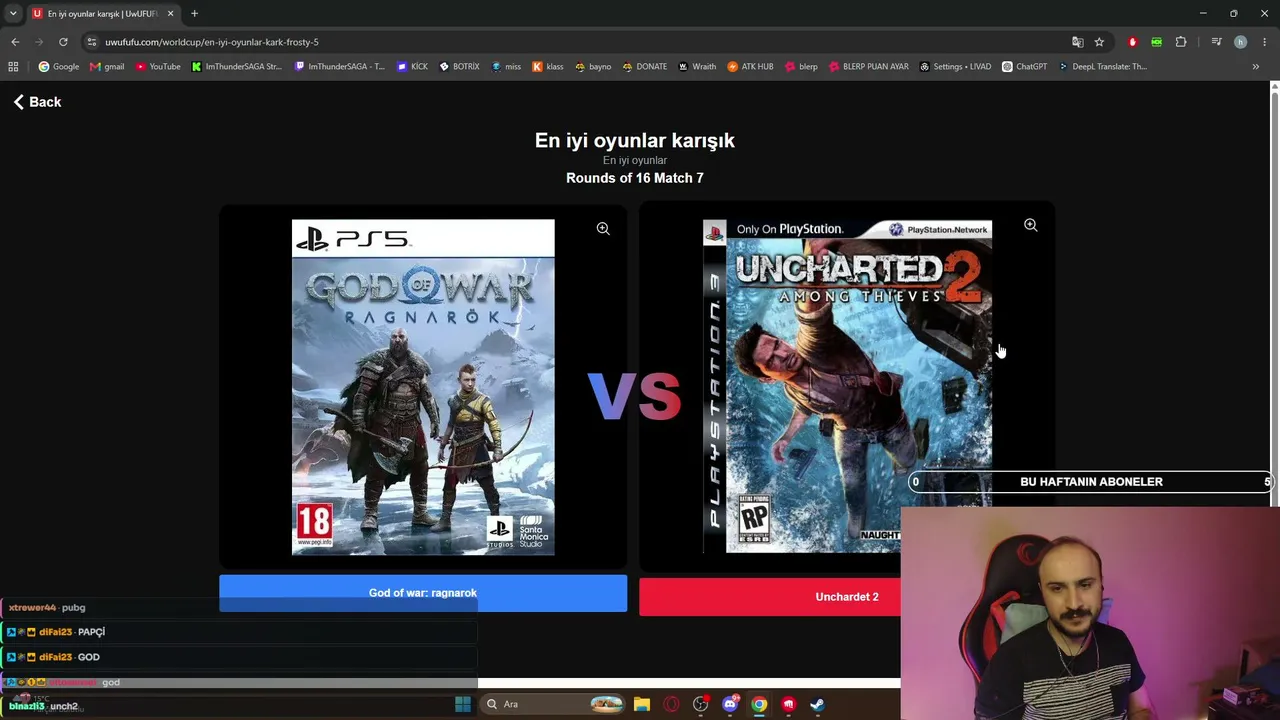This screenshot has height=720, width=1280.
Task: Reload the current page
Action: (x=63, y=42)
